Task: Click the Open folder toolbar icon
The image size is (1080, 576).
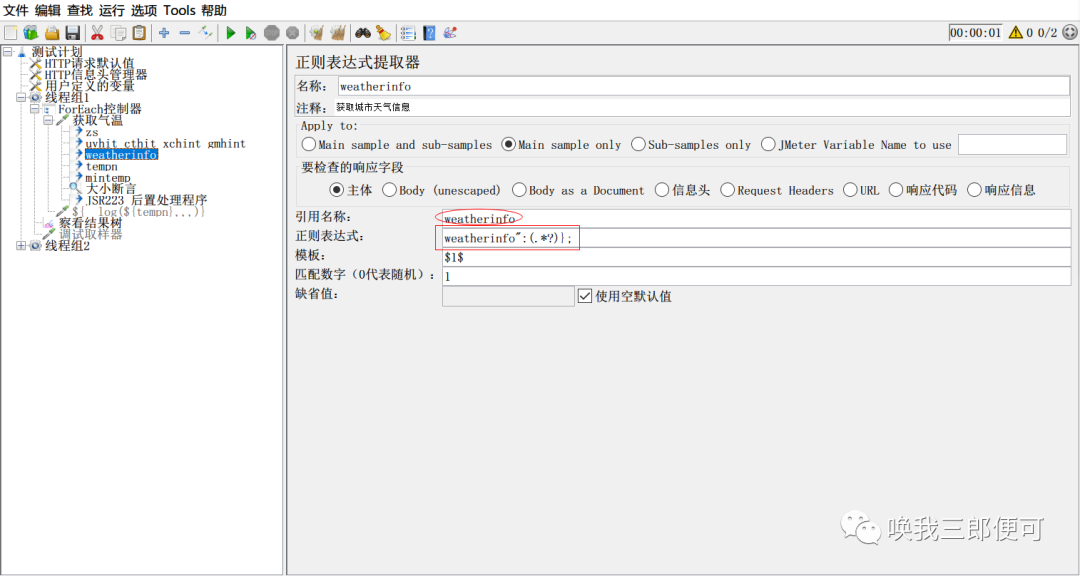Action: point(52,32)
